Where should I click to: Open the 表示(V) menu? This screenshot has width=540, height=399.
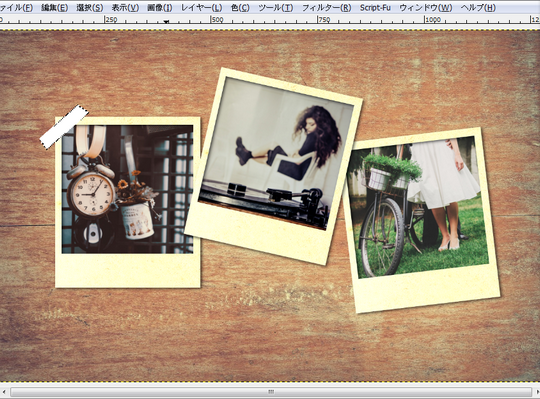(125, 8)
